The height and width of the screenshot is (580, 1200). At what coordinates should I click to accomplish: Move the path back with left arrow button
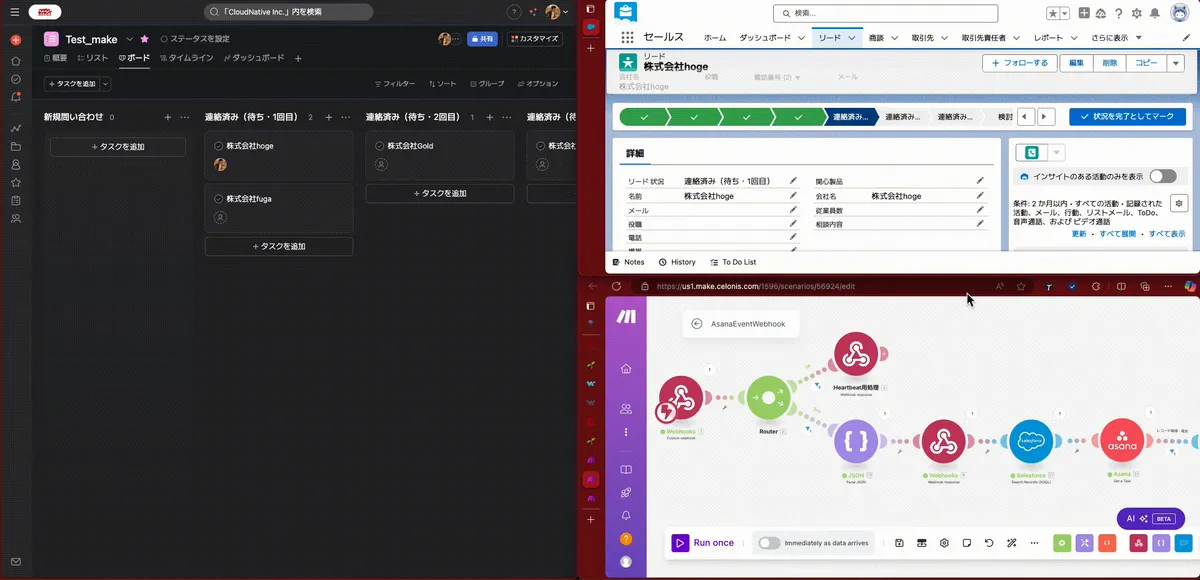click(1028, 117)
